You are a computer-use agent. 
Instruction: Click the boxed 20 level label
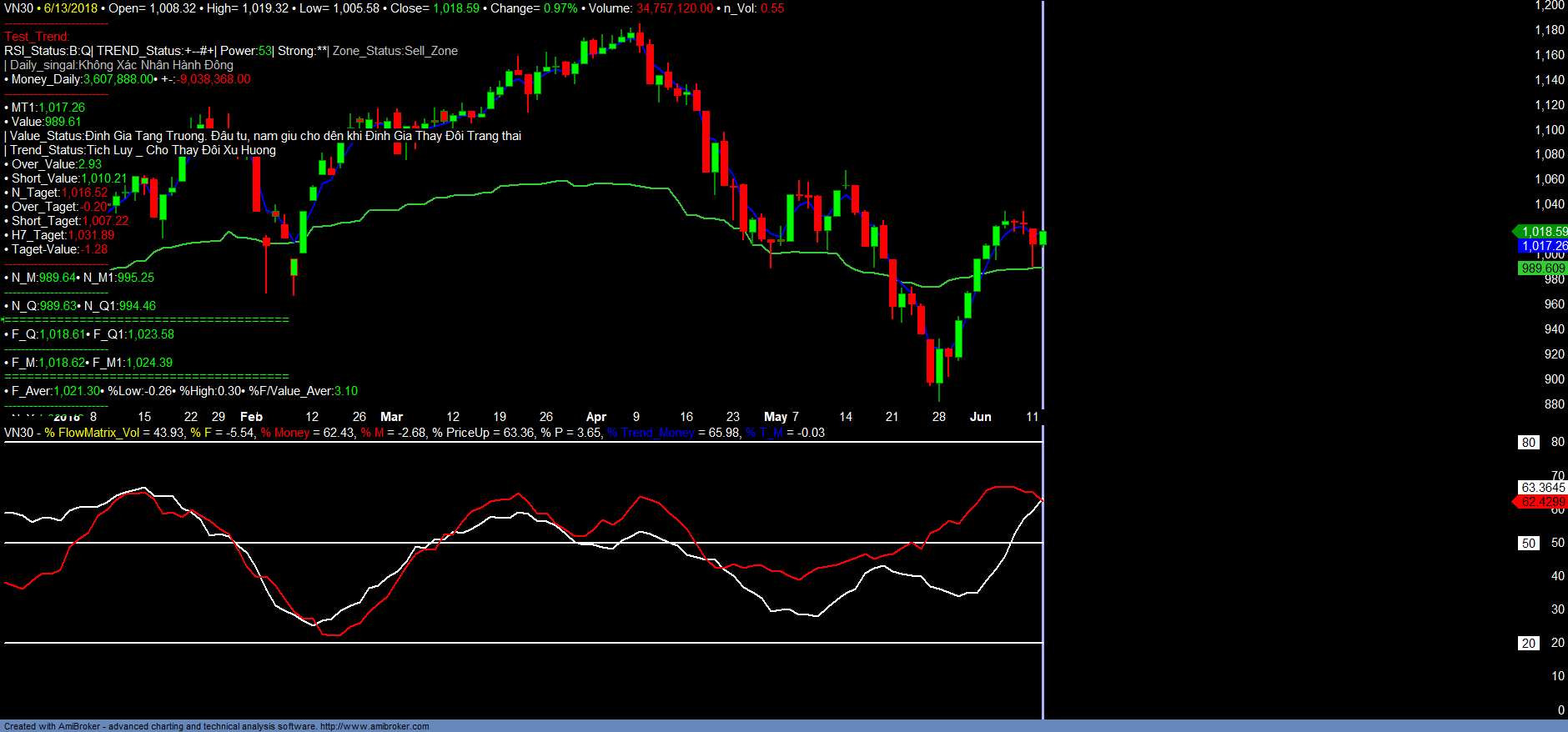[x=1528, y=644]
